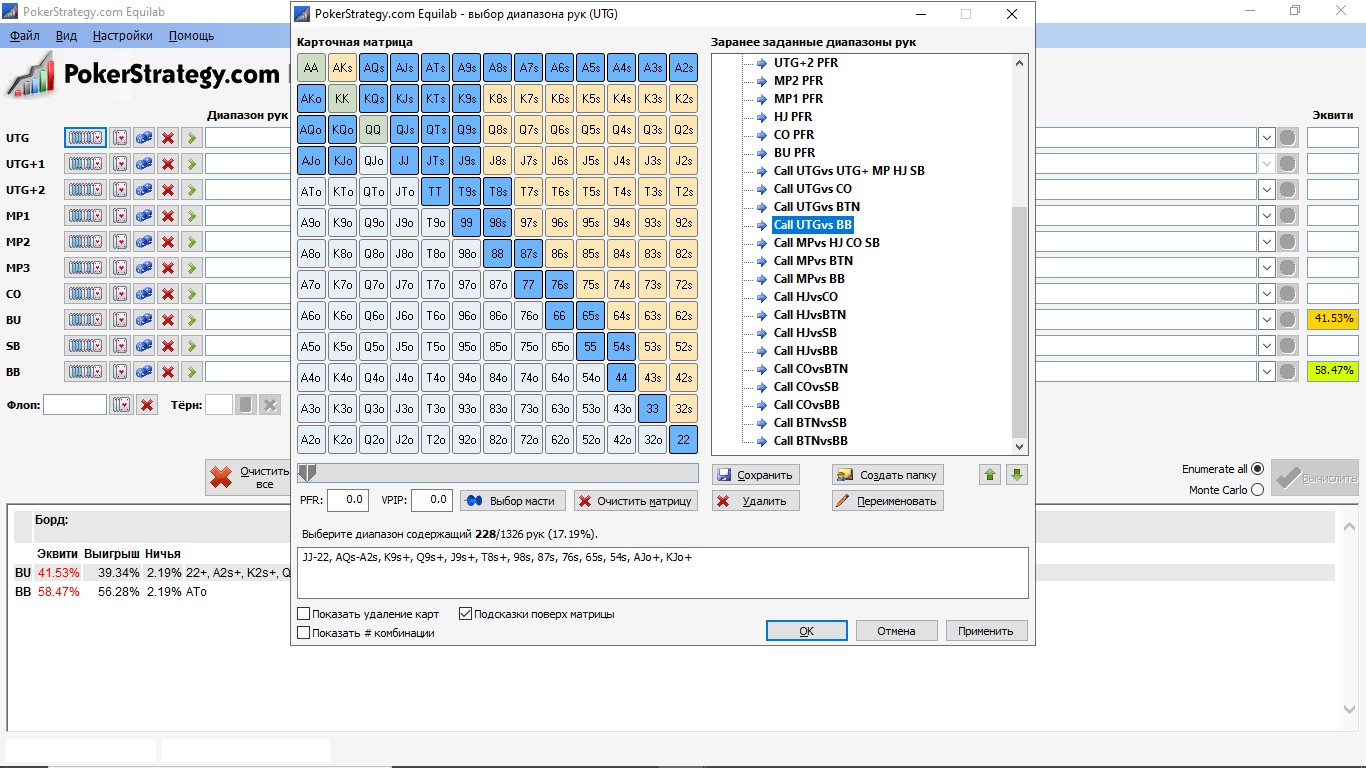Image resolution: width=1366 pixels, height=768 pixels.
Task: Select the Enumerate all radio button
Action: [x=1257, y=469]
